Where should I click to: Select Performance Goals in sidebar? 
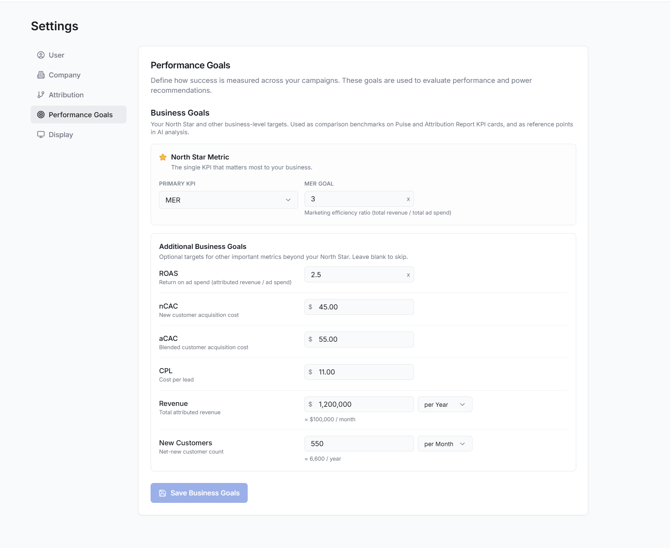(x=79, y=115)
